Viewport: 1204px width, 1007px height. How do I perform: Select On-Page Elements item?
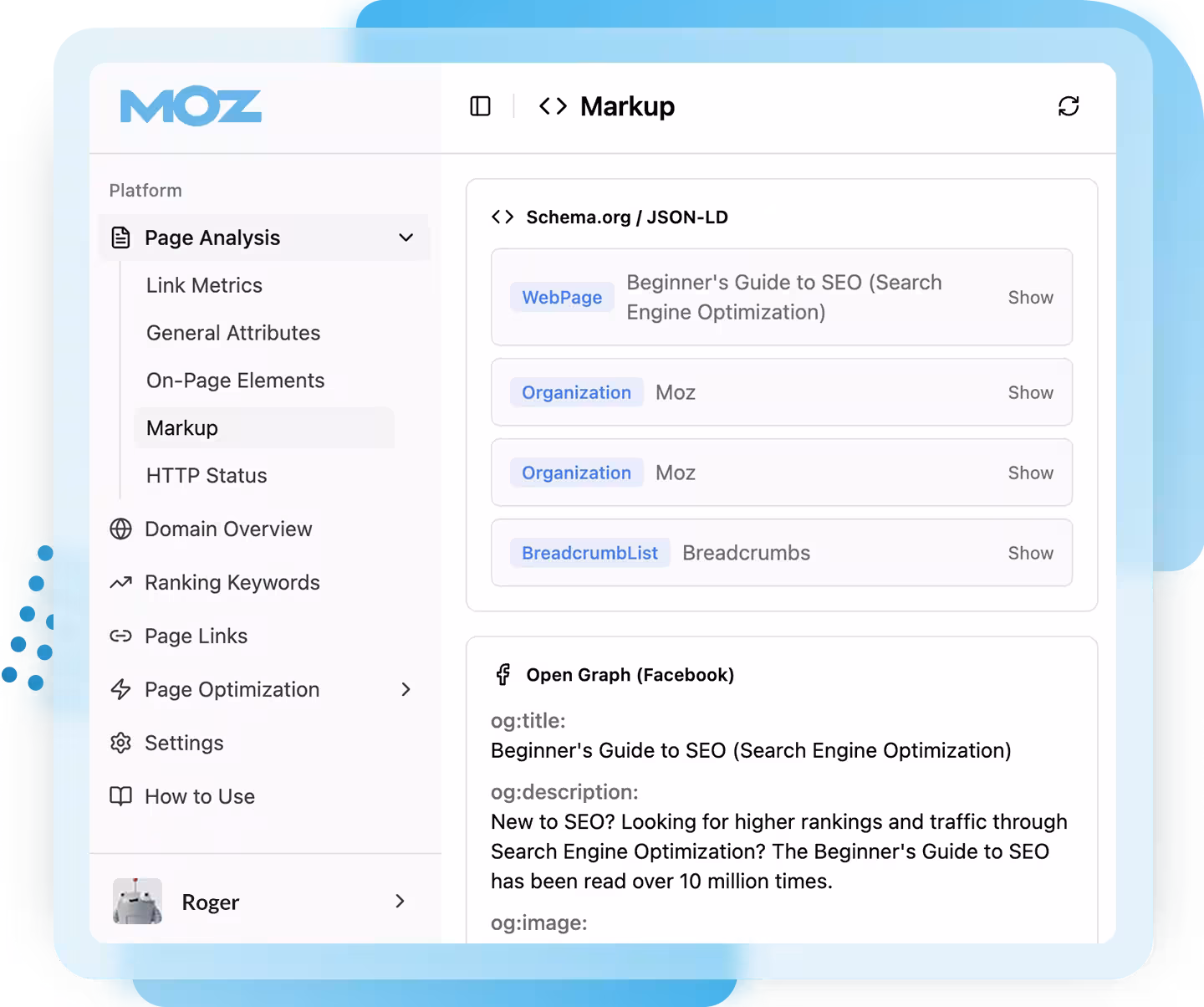pos(235,381)
